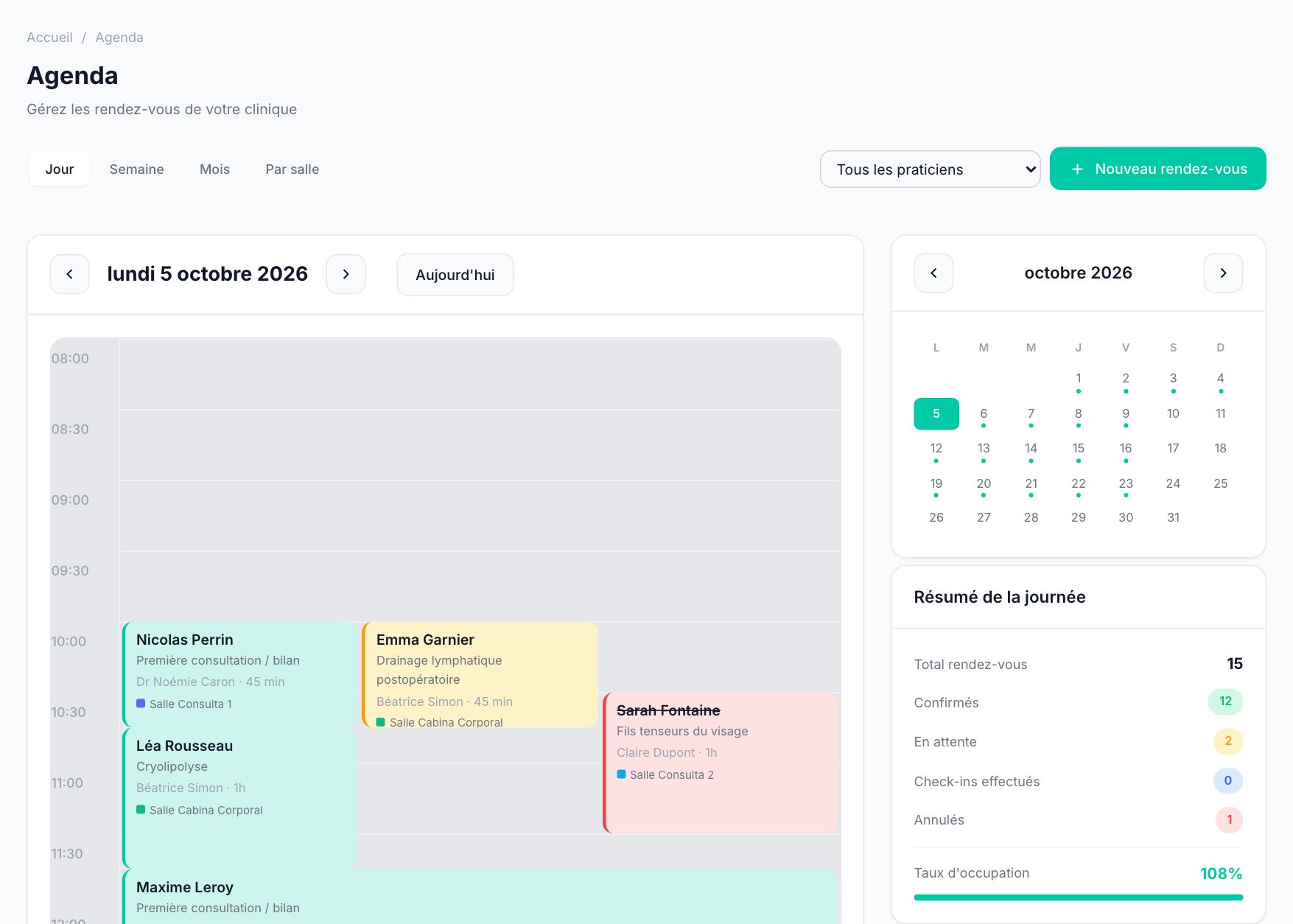The height and width of the screenshot is (924, 1293).
Task: Switch to the Mois view tab
Action: pyautogui.click(x=214, y=169)
